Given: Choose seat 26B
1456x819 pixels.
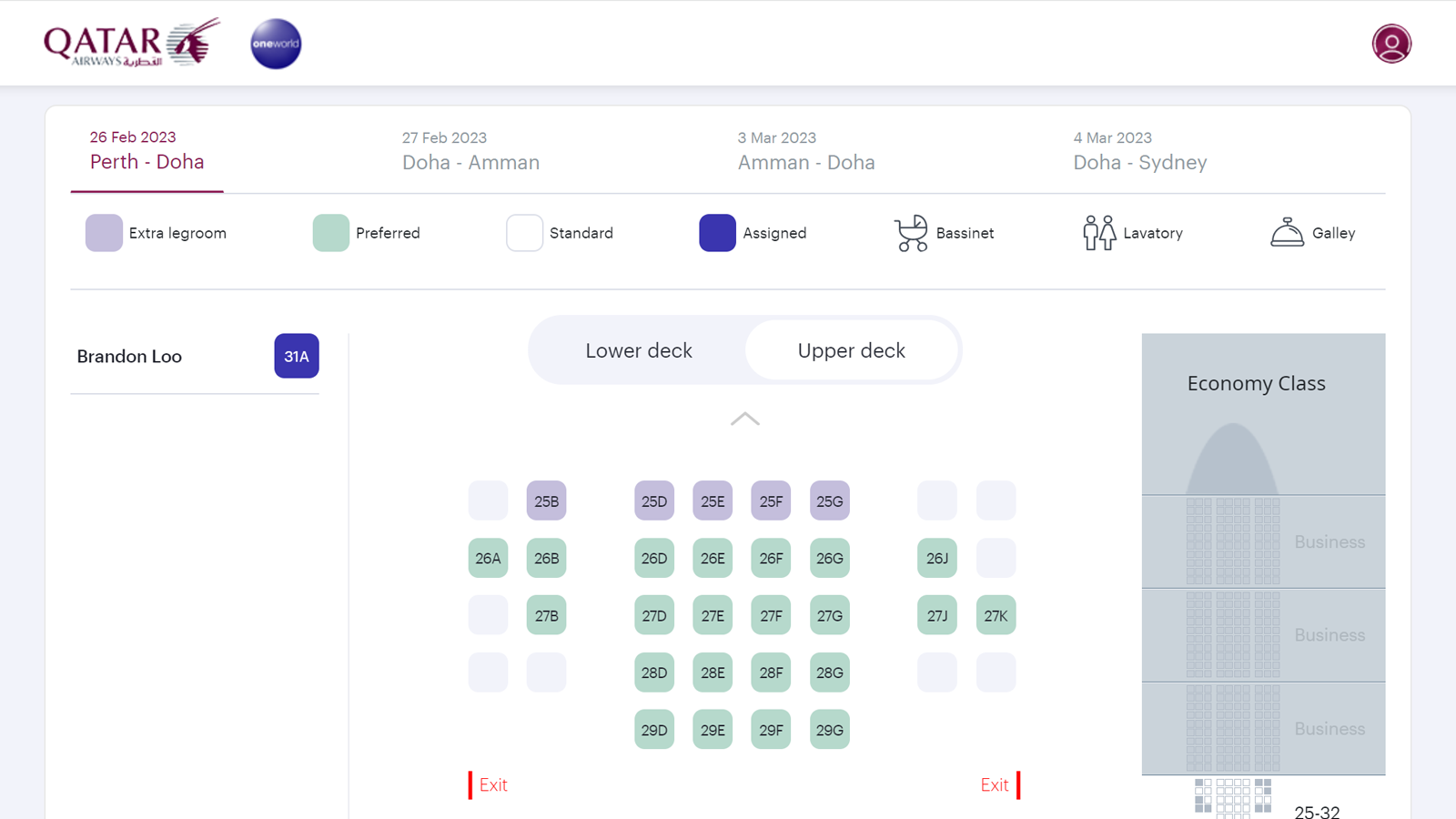Looking at the screenshot, I should 547,558.
